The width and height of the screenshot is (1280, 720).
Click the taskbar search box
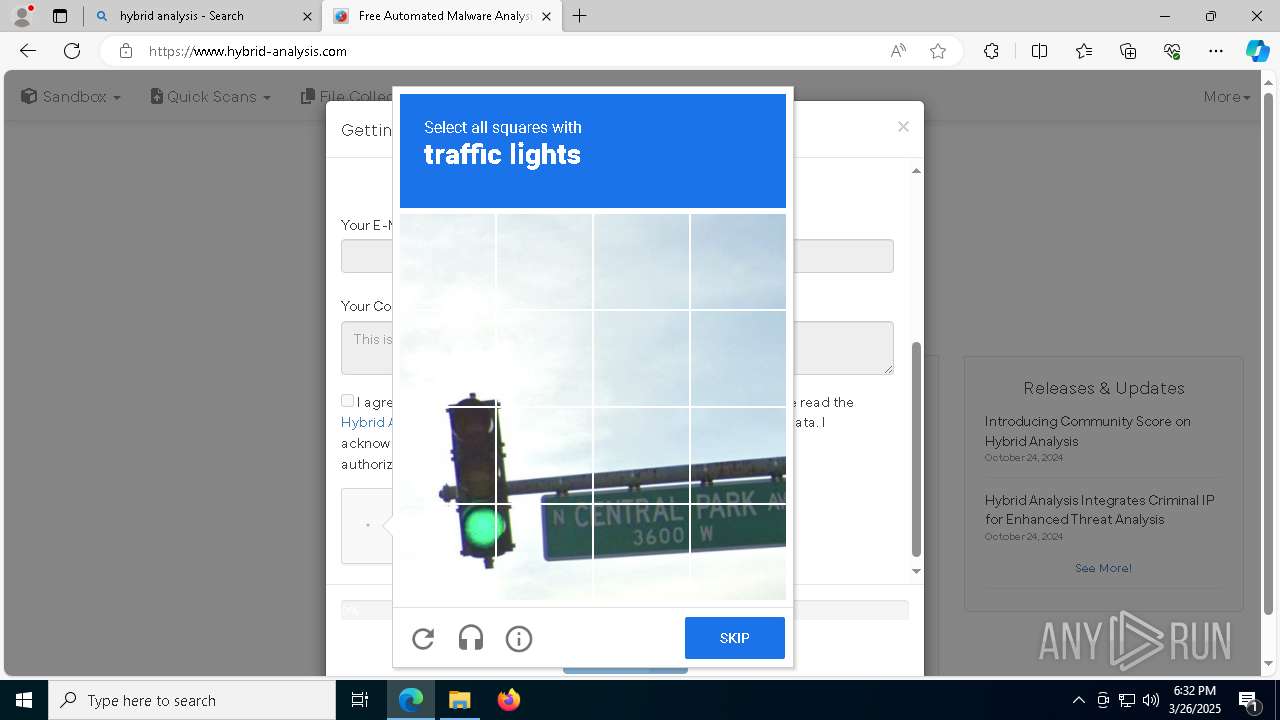click(x=192, y=700)
